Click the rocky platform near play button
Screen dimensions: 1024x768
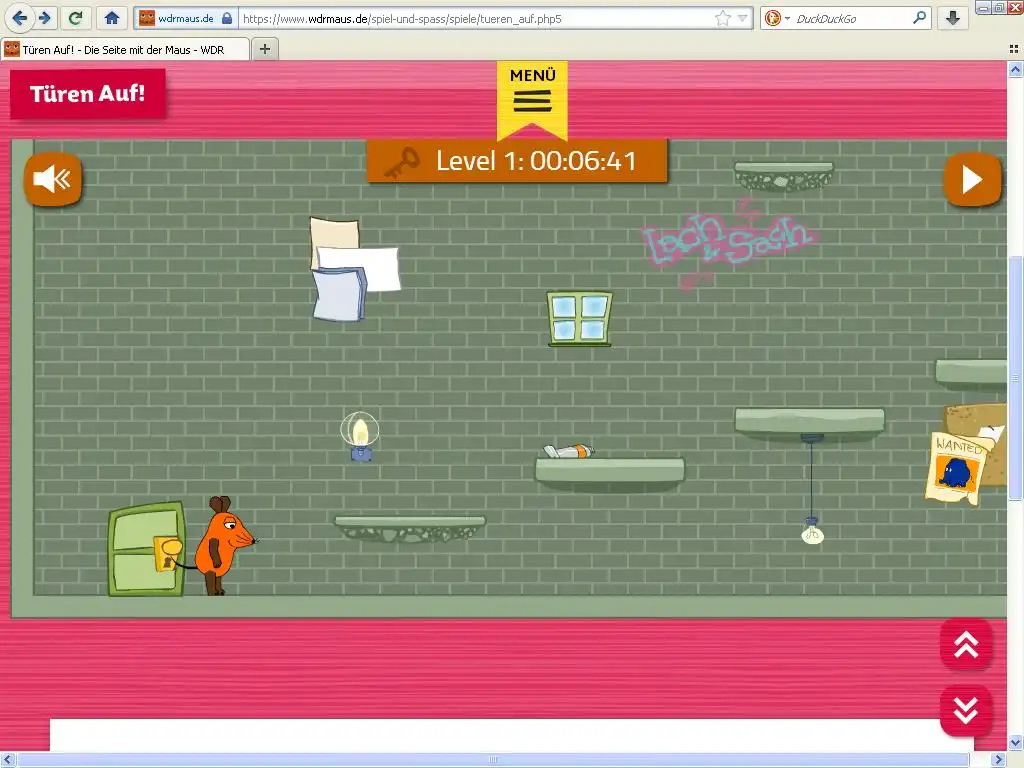tap(784, 177)
